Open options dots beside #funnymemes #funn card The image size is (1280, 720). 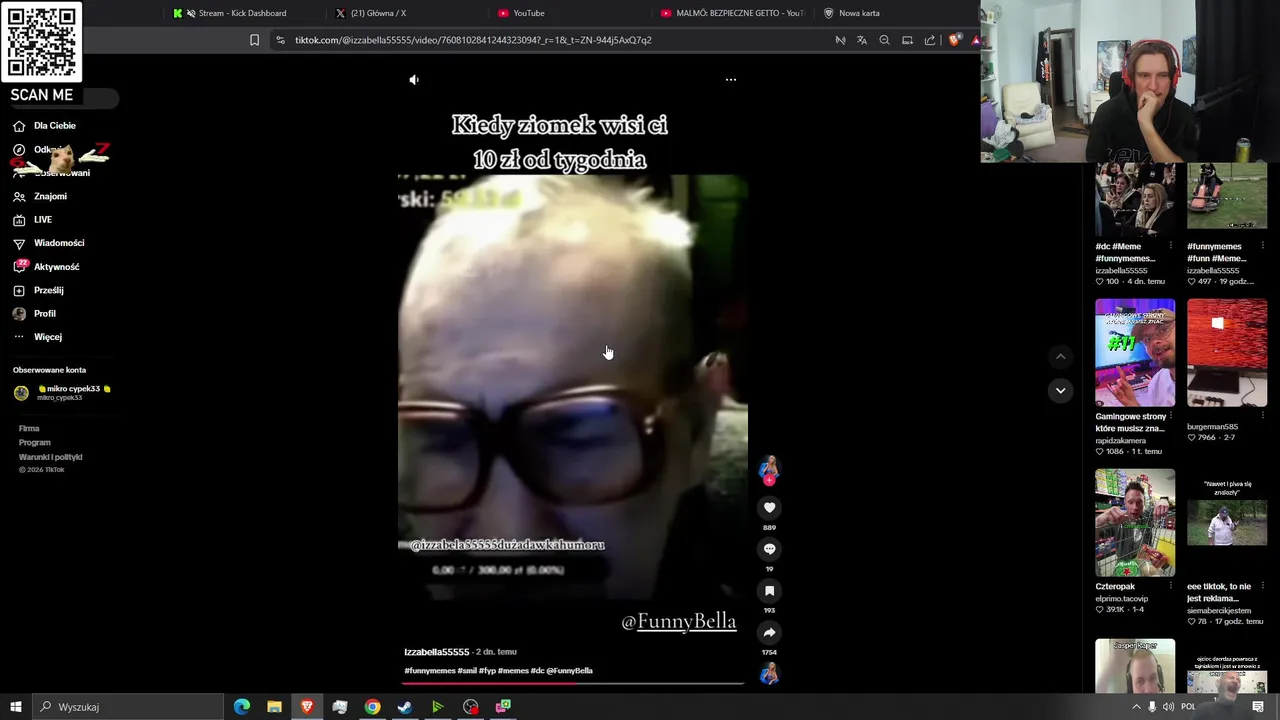[x=1262, y=246]
